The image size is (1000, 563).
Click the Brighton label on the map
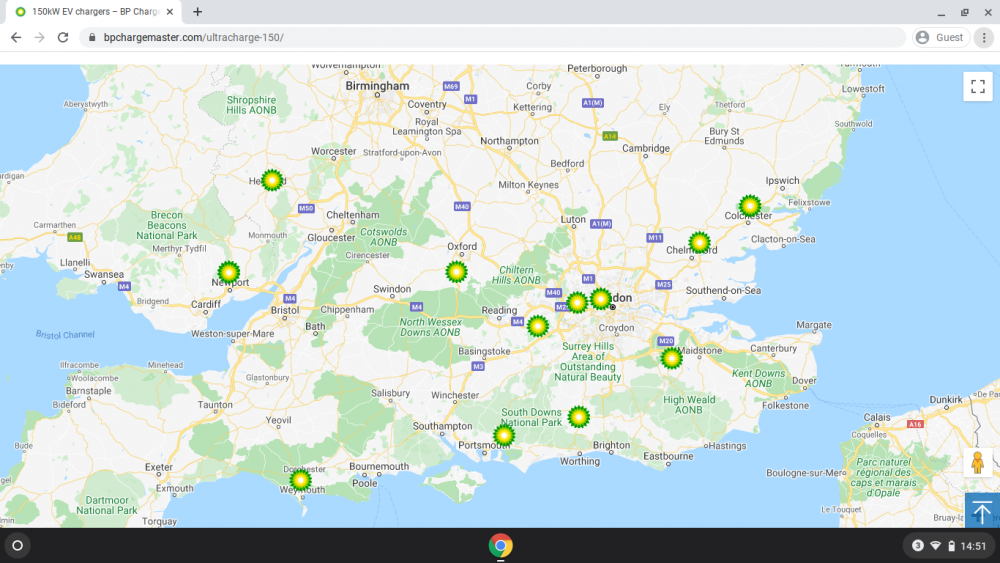611,445
